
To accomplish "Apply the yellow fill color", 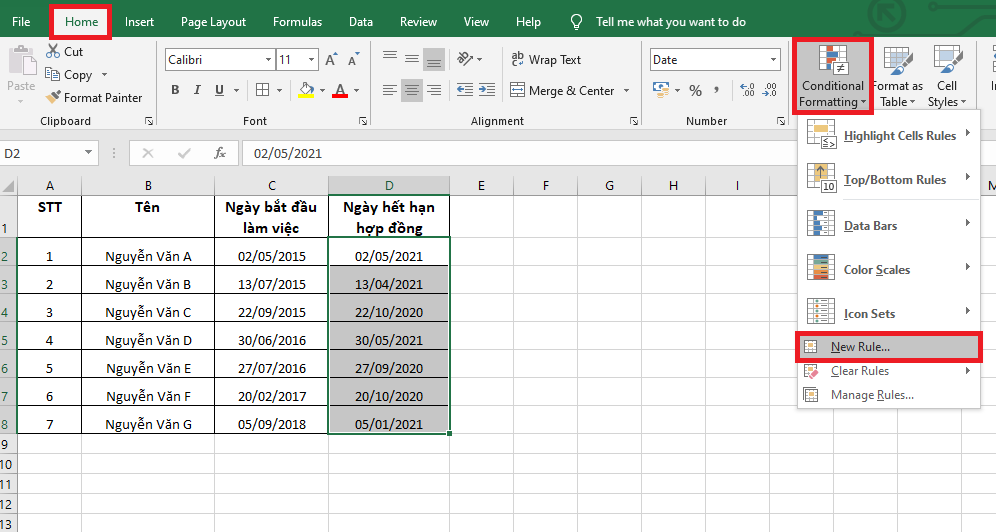I will (307, 90).
